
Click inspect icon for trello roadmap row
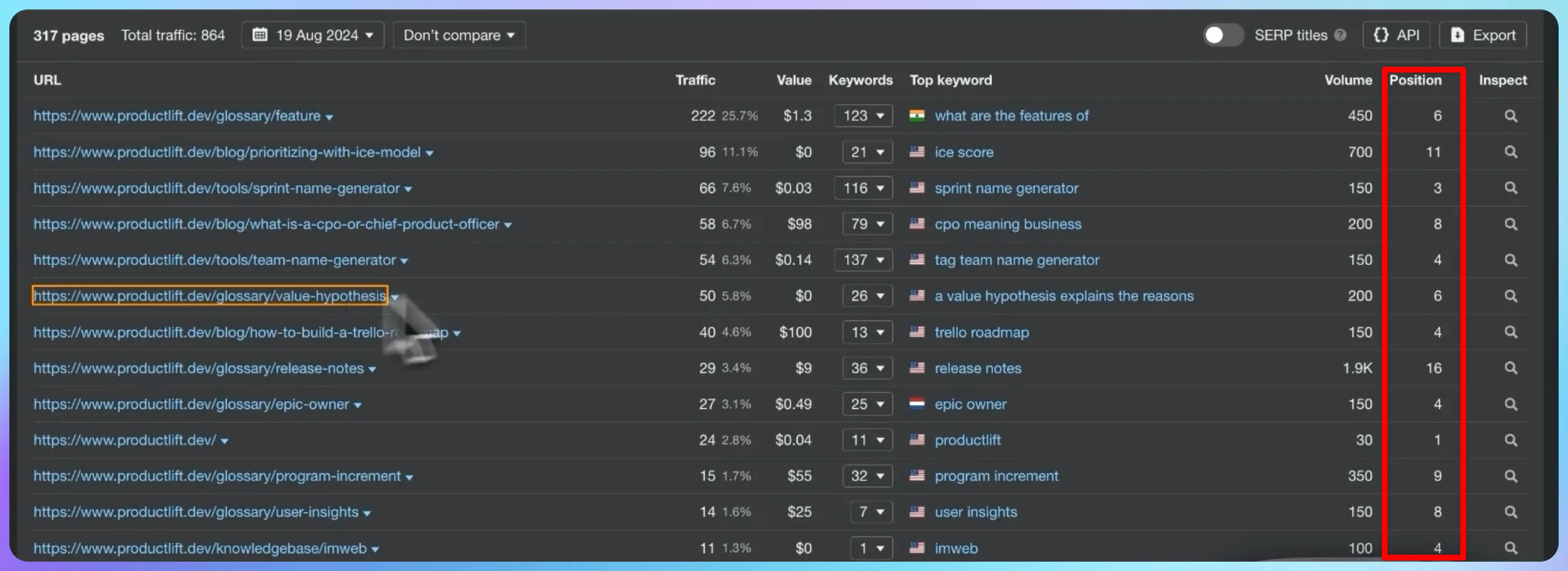point(1510,332)
